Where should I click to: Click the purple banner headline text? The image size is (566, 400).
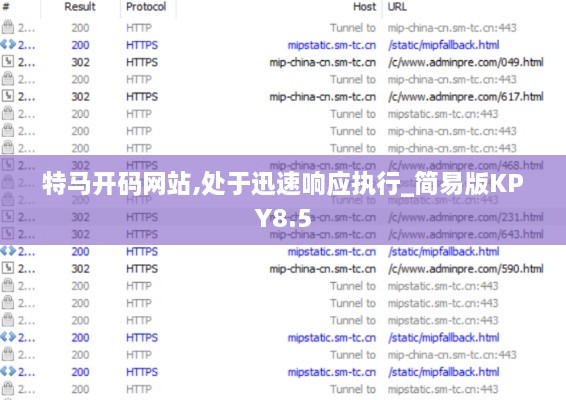coord(283,200)
